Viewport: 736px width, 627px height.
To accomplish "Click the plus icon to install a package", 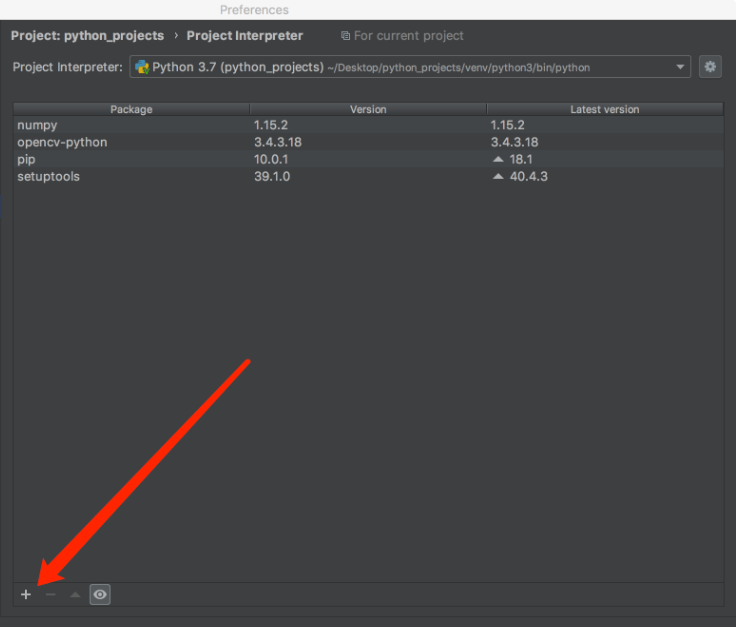I will pos(26,595).
